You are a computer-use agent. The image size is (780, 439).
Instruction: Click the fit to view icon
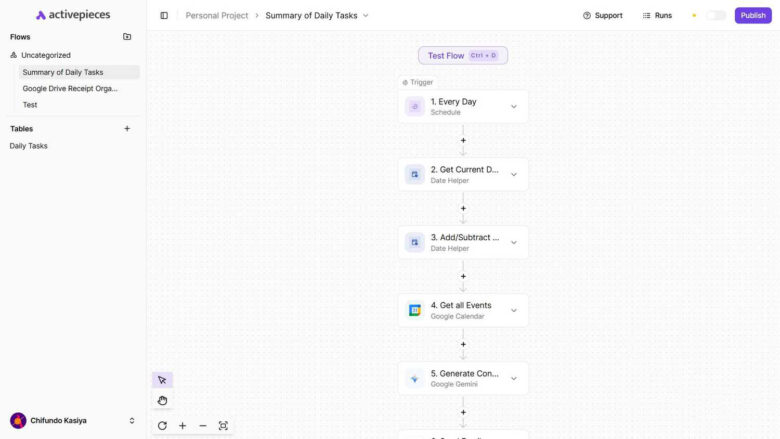(x=223, y=426)
